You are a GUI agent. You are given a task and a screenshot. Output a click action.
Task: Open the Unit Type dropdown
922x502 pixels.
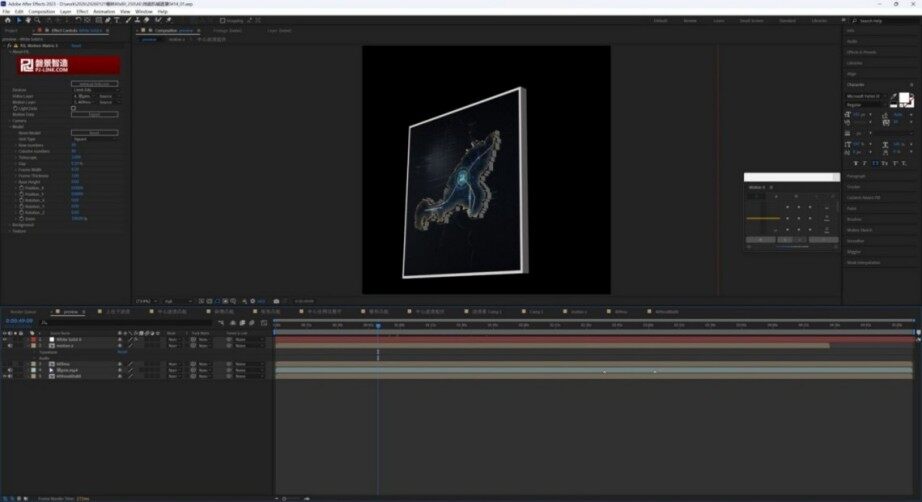tap(94, 139)
